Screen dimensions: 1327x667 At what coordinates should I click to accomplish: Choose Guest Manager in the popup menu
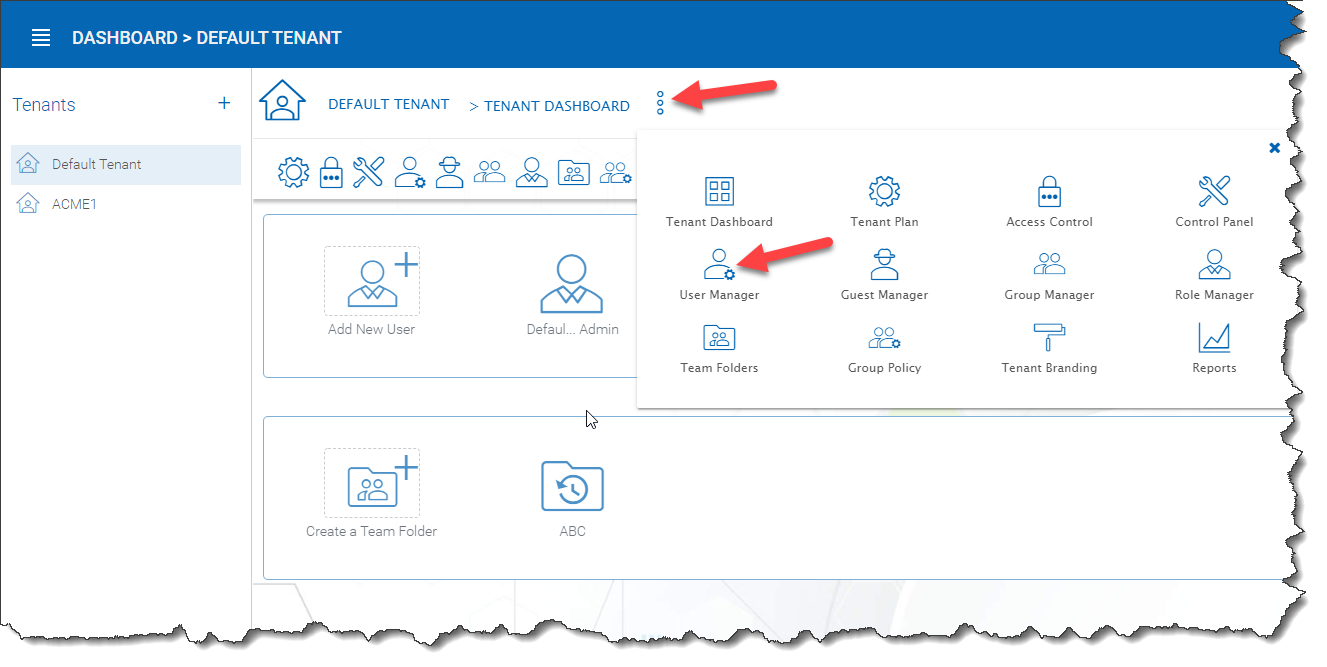[884, 274]
